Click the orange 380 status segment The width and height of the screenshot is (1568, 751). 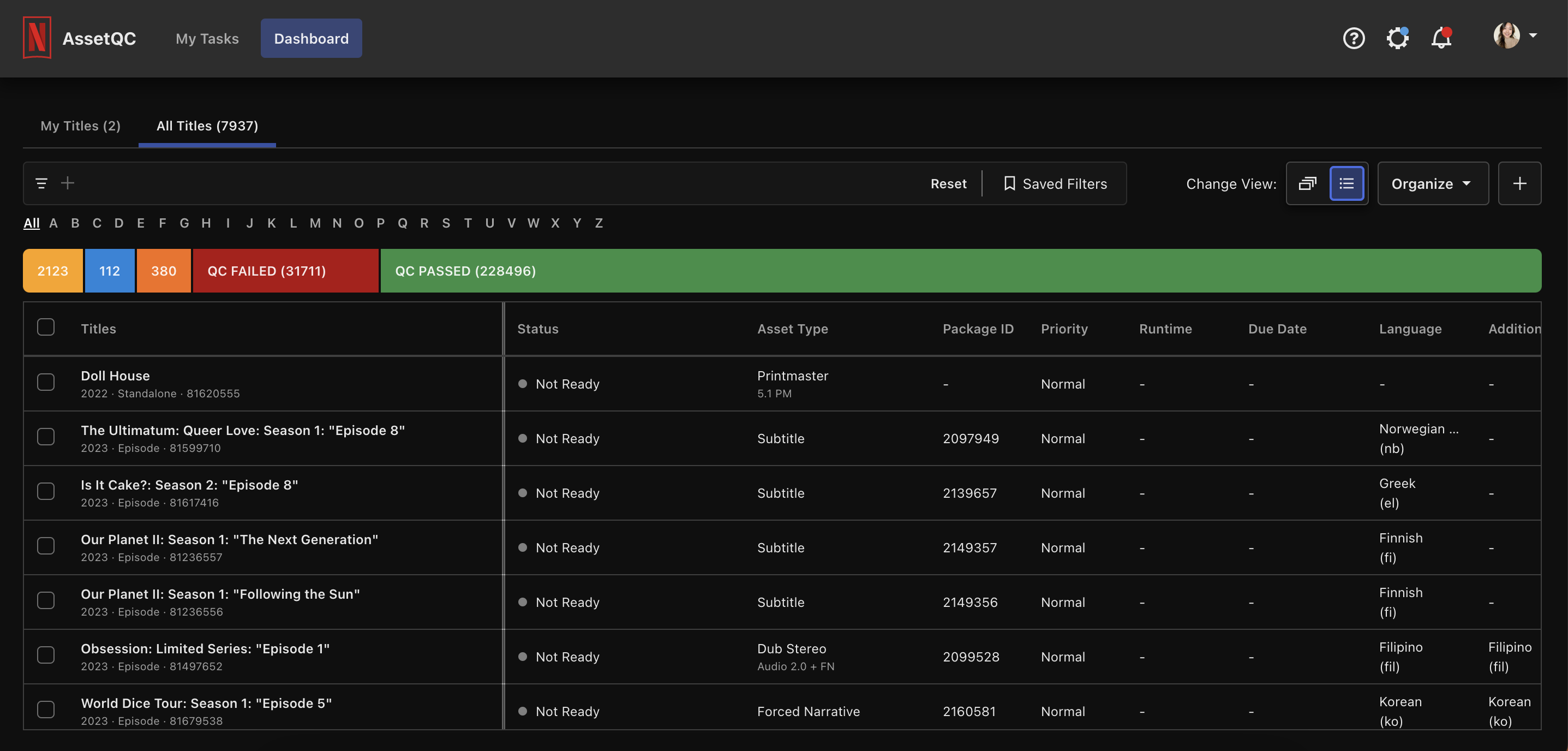pyautogui.click(x=163, y=270)
